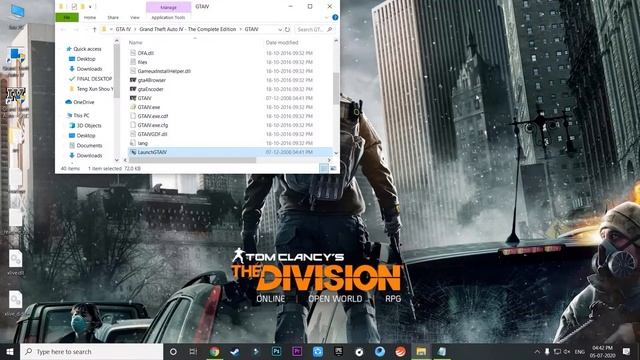Click the Up one level arrow
The height and width of the screenshot is (360, 640).
[x=94, y=29]
